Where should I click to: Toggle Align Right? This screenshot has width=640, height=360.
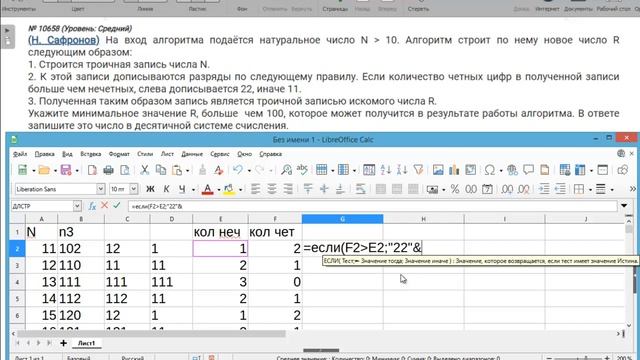tap(288, 189)
